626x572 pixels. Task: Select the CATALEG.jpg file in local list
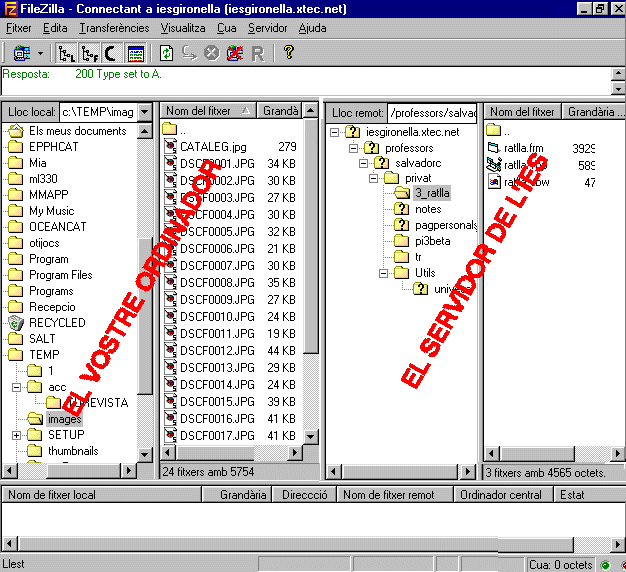click(212, 147)
